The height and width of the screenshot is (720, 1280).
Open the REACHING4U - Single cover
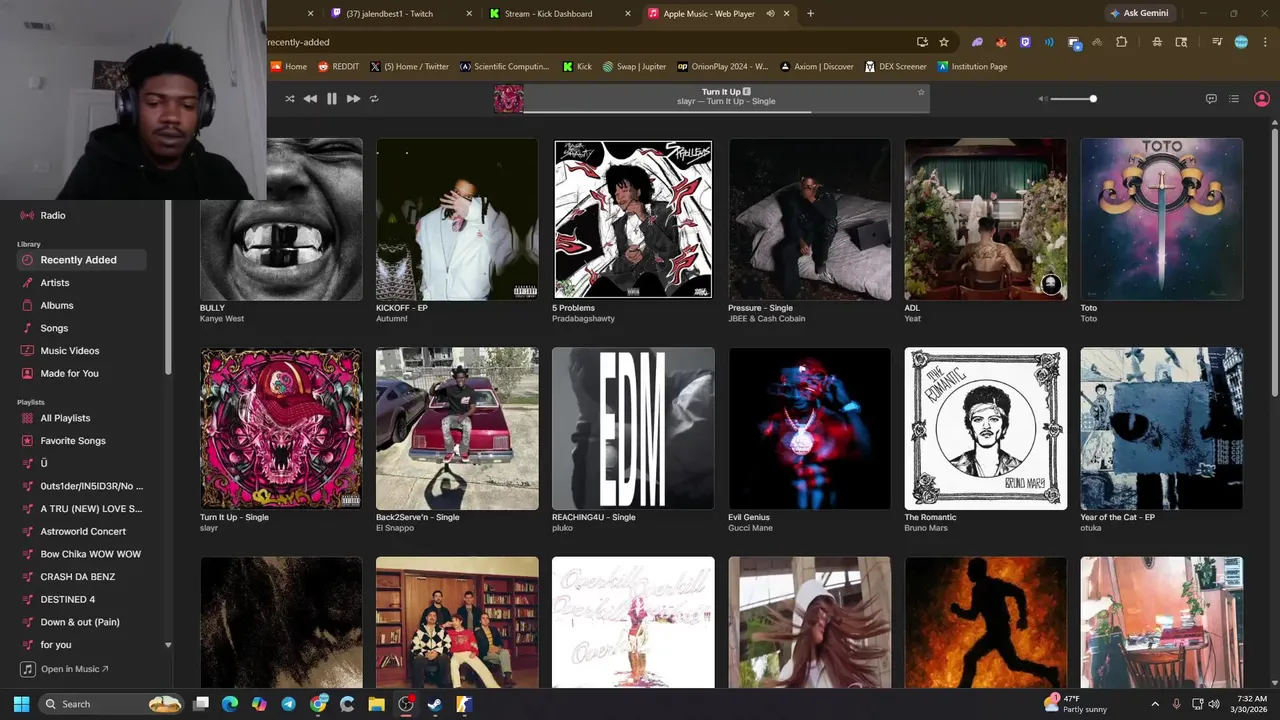click(633, 428)
